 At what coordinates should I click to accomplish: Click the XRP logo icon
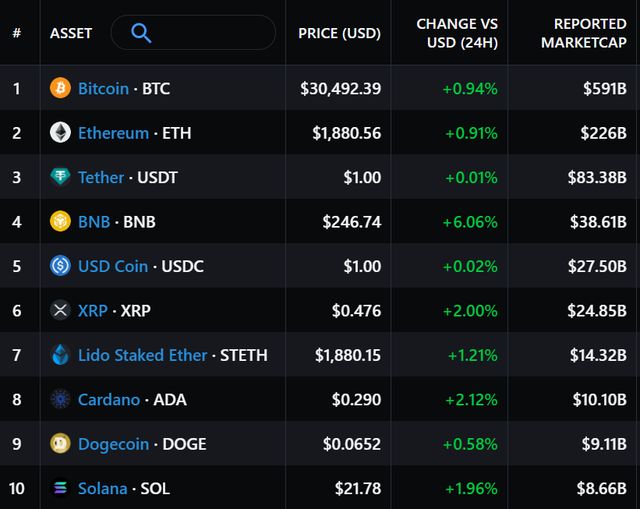(61, 311)
